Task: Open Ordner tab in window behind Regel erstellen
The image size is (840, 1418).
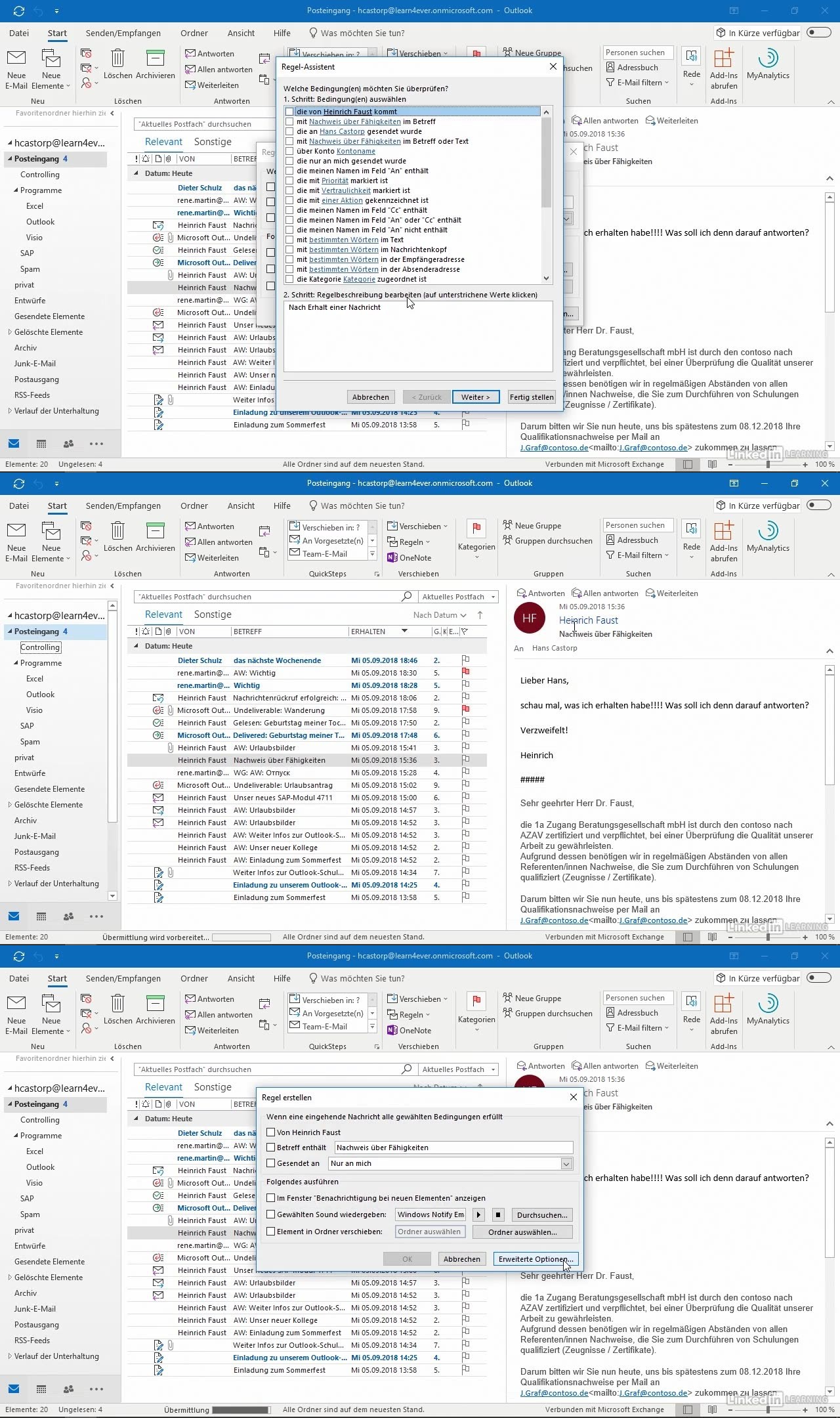Action: coord(194,978)
